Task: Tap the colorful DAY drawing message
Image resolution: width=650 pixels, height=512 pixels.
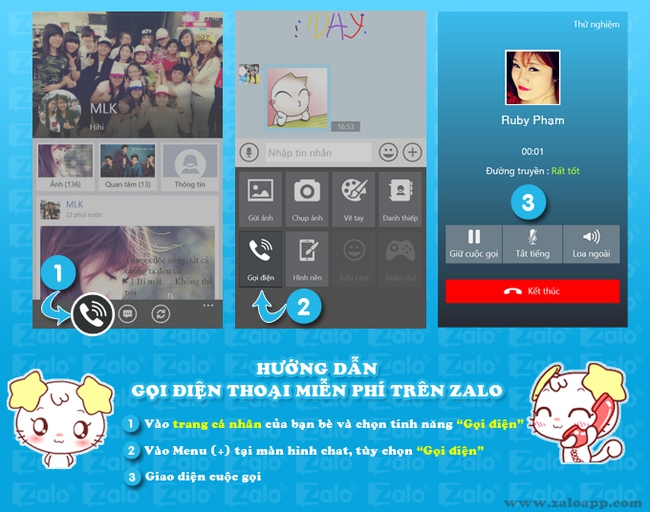Action: click(x=330, y=26)
